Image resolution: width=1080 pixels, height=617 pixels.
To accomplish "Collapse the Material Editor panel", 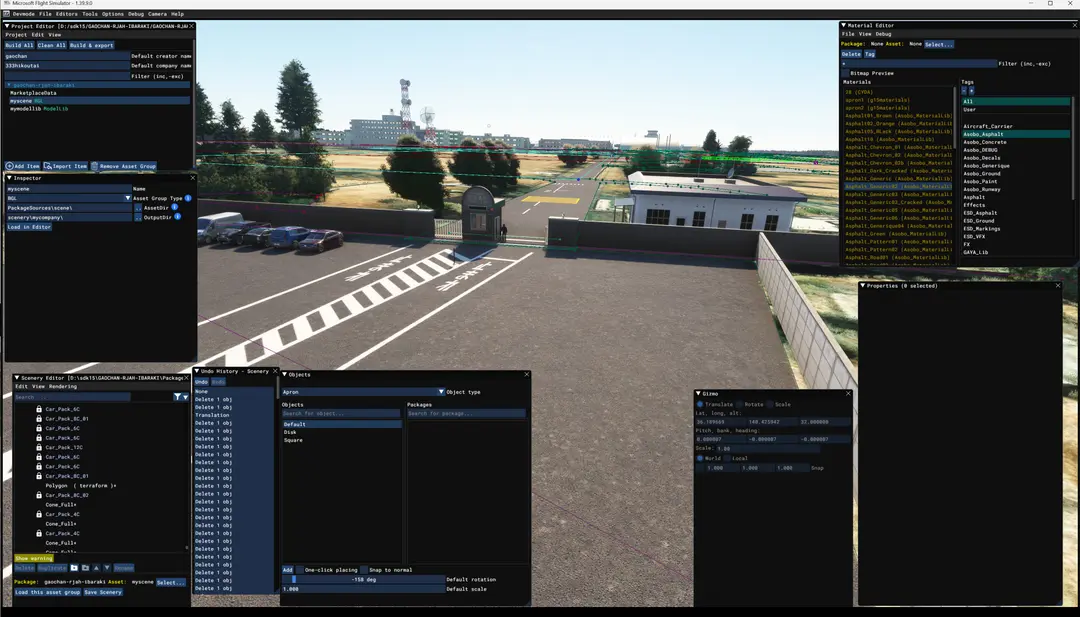I will point(844,25).
